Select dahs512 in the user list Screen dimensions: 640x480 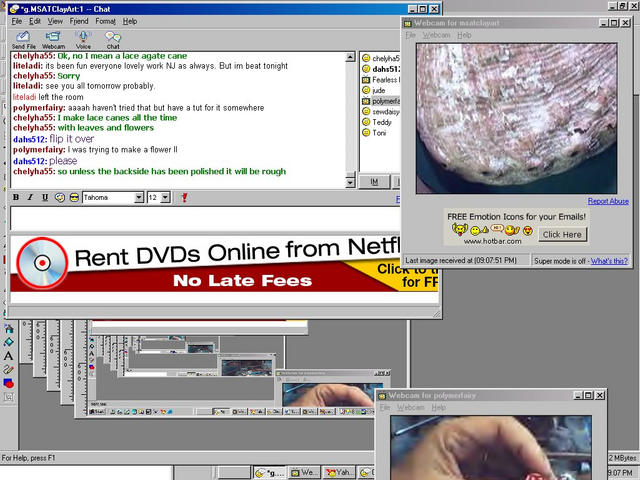(380, 69)
